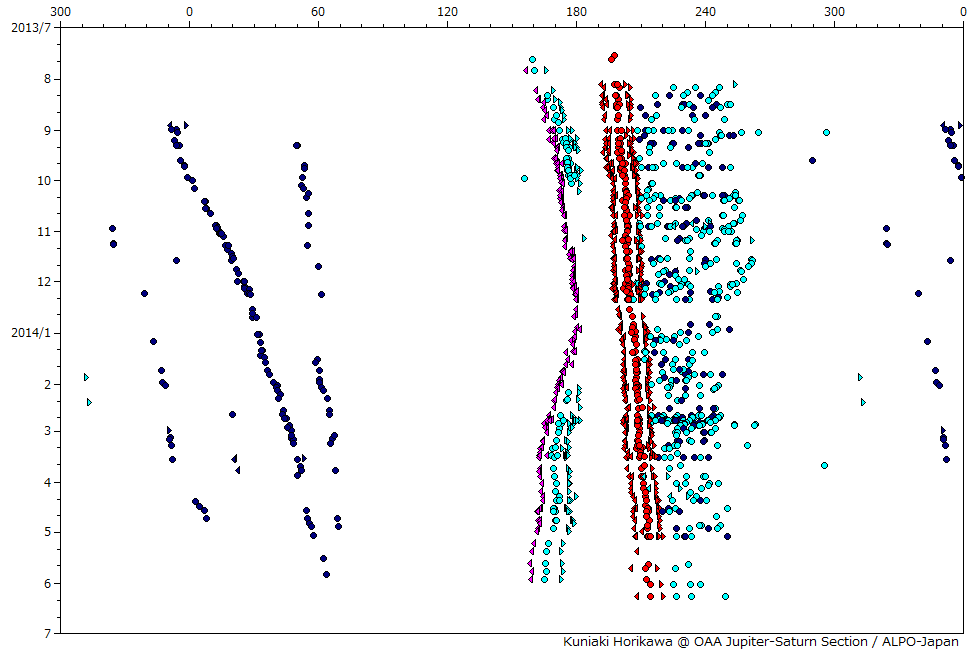Image resolution: width=980 pixels, height=650 pixels.
Task: Select the month 10 label on left axis
Action: pyautogui.click(x=44, y=181)
